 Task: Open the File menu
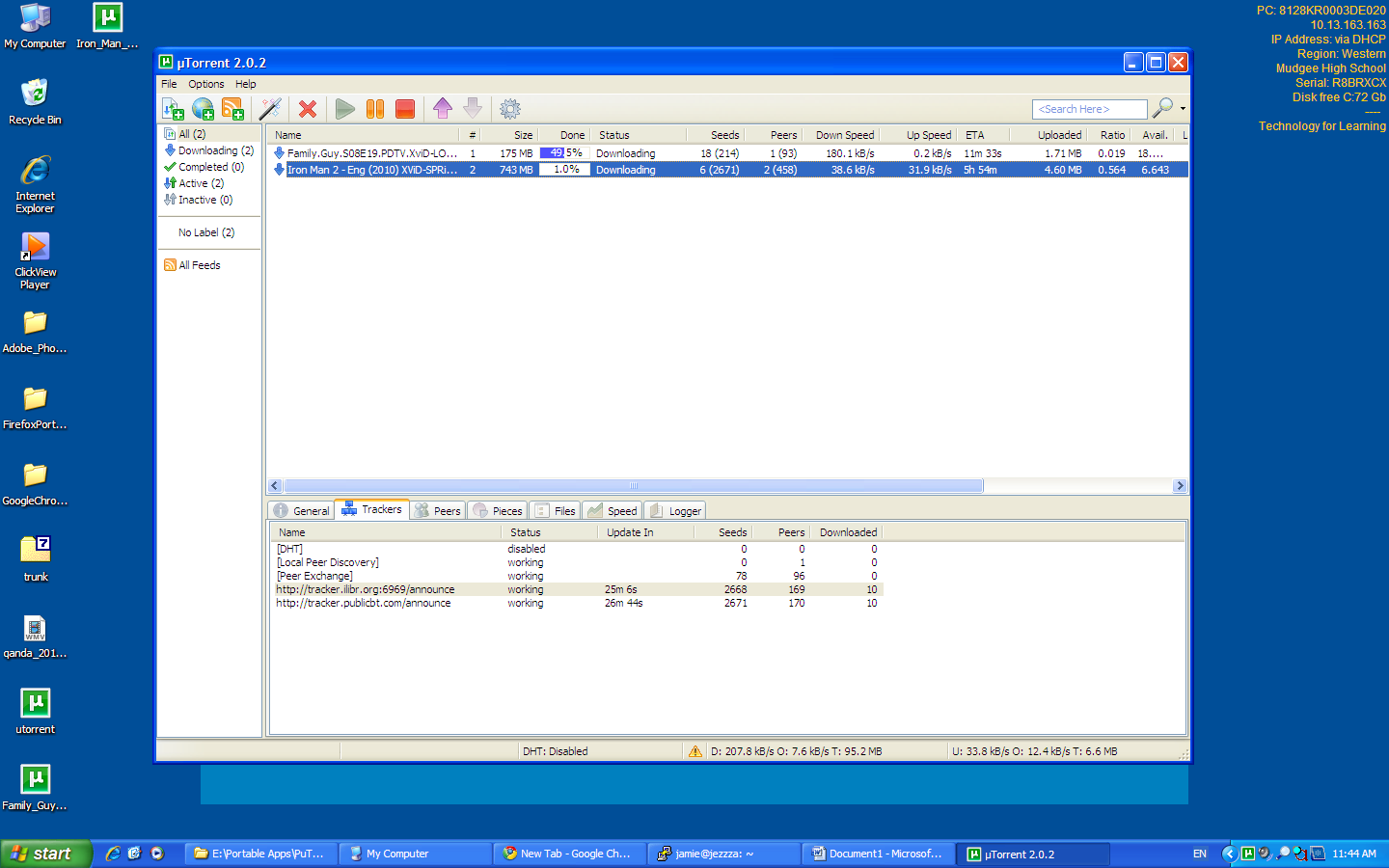[x=169, y=84]
